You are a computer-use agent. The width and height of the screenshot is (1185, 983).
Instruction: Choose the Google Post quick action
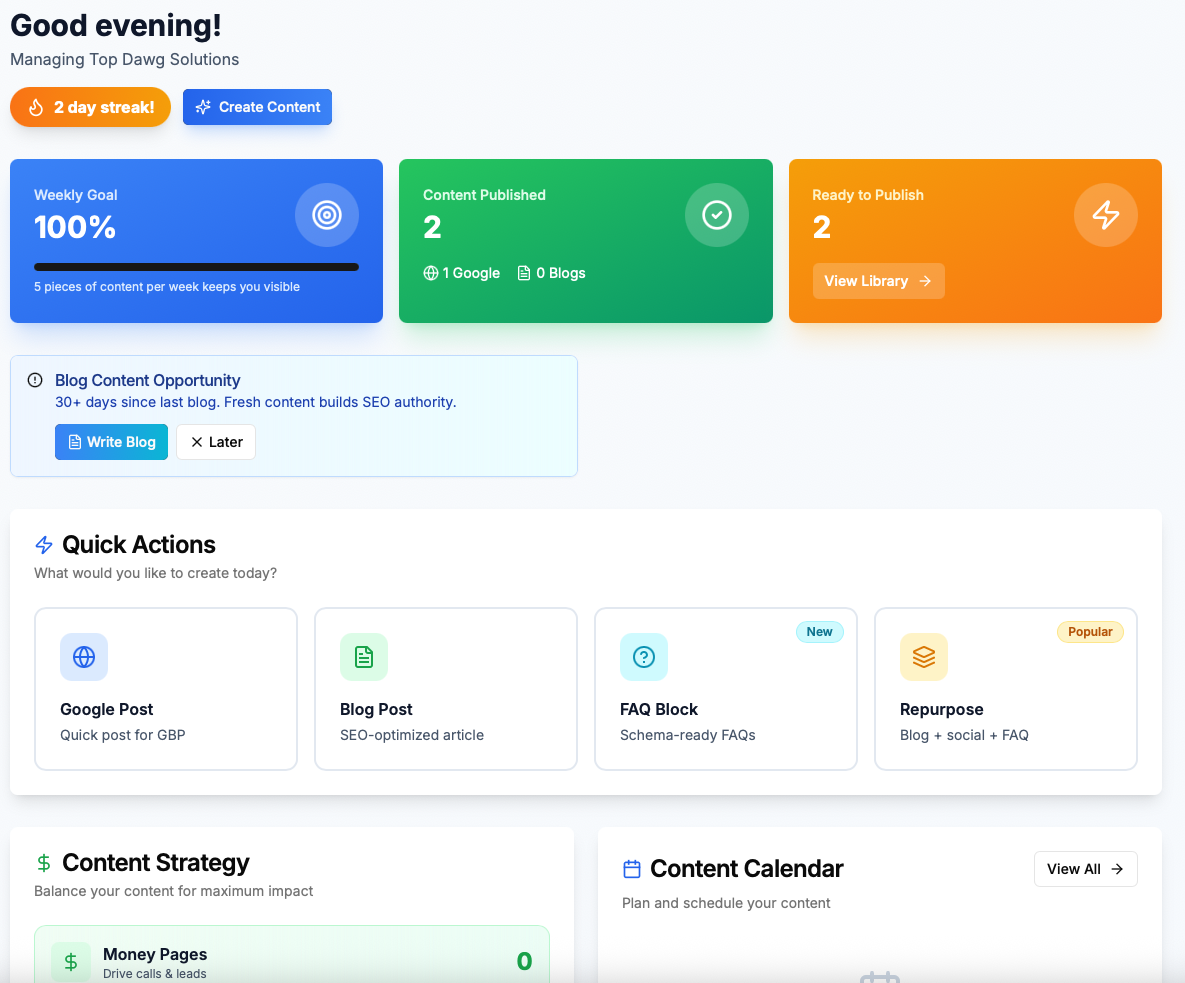coord(166,689)
